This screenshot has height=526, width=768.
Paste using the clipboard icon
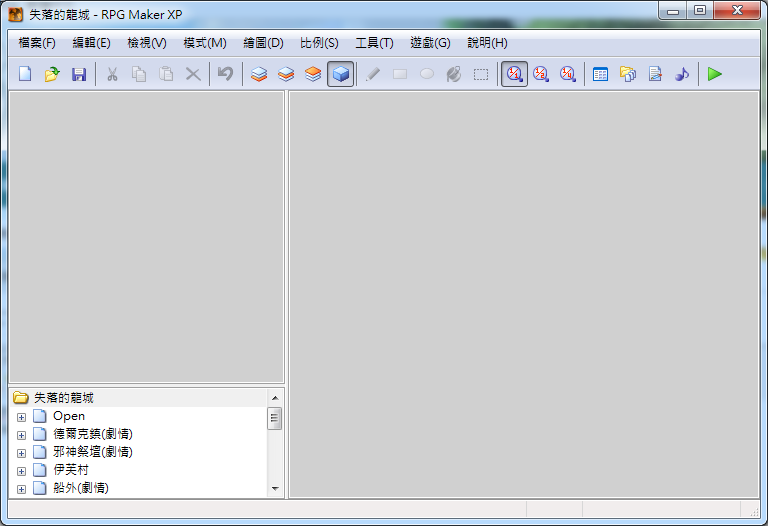coord(166,74)
